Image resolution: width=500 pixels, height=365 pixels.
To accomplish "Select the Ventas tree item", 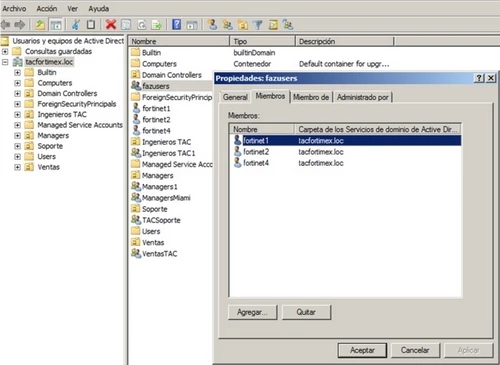I will coord(49,167).
